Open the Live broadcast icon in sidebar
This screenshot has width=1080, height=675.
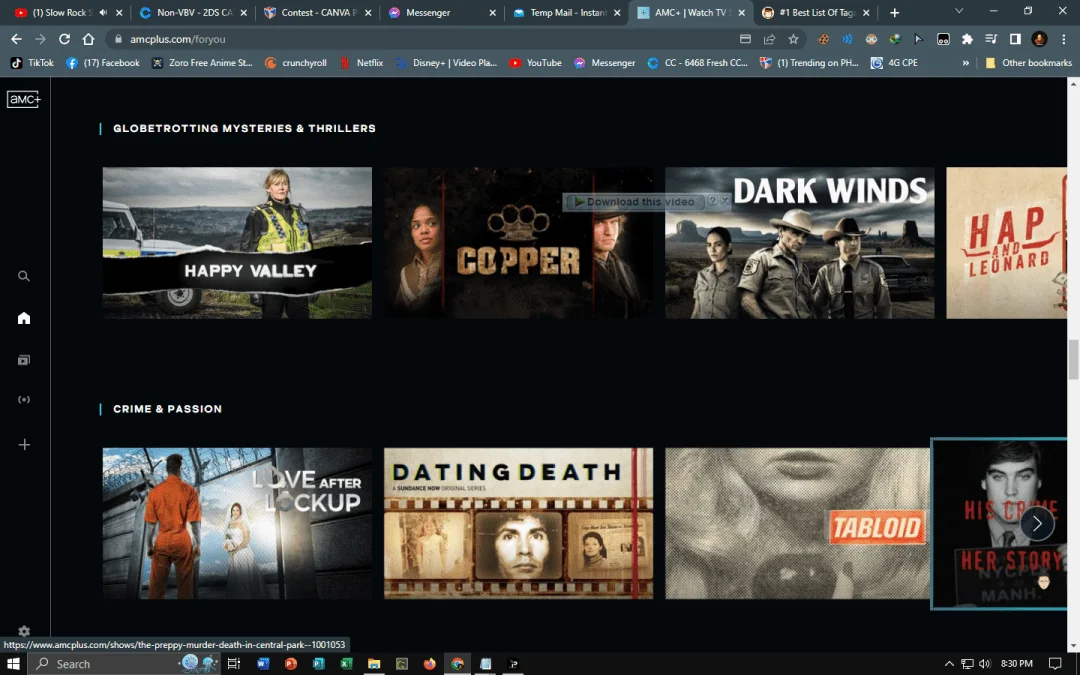pos(23,399)
